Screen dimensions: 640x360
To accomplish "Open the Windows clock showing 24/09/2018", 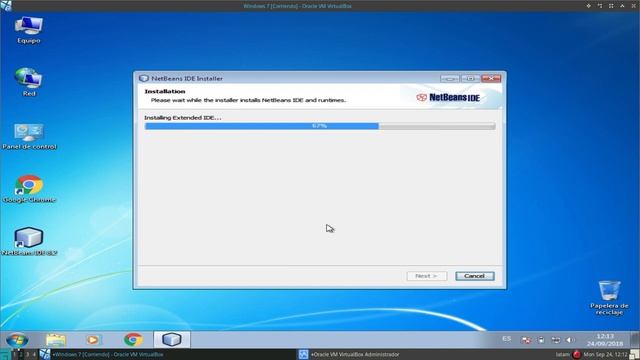I will click(x=605, y=340).
